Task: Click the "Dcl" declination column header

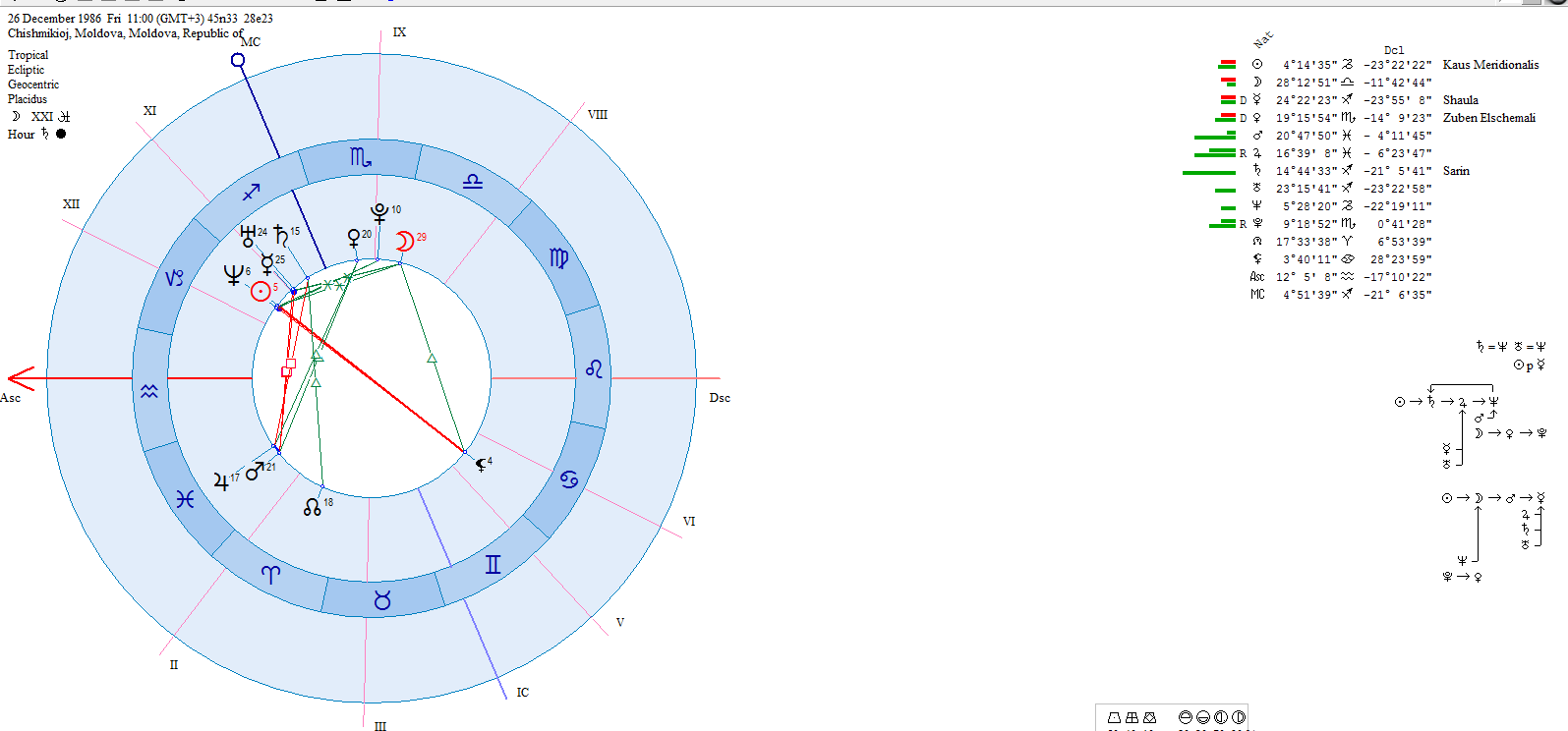Action: tap(1394, 50)
